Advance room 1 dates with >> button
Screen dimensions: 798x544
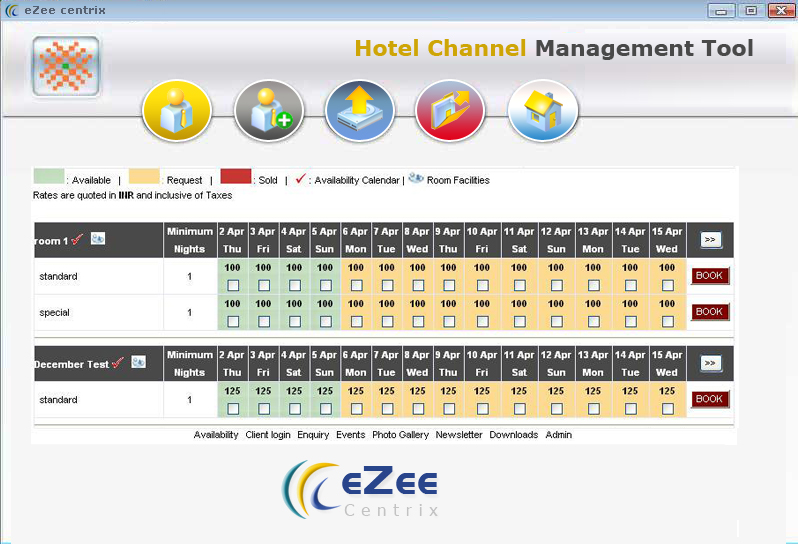click(x=710, y=240)
